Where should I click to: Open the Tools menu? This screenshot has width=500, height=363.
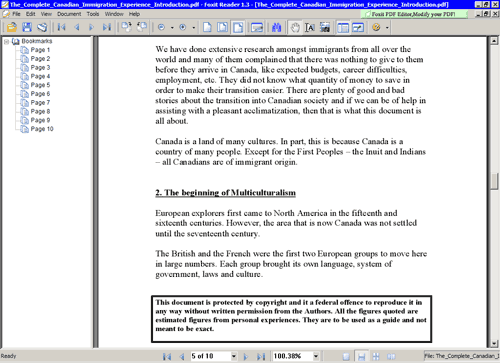point(93,14)
